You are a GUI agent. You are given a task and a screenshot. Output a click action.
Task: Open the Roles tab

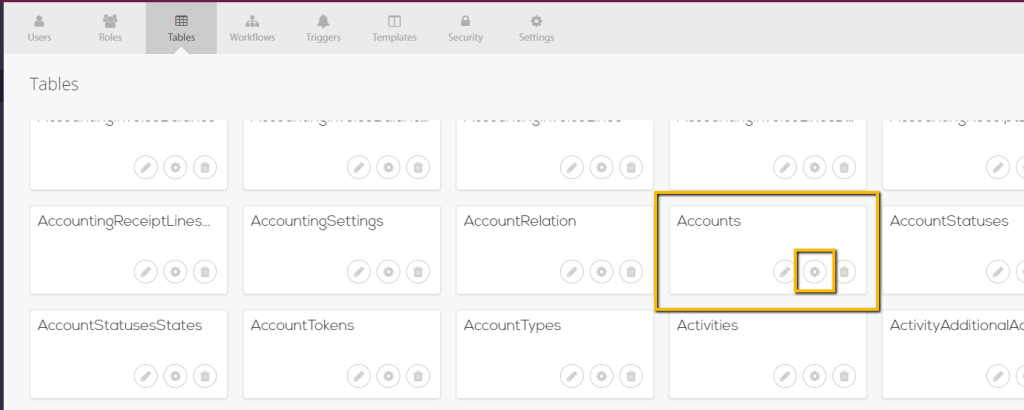[x=110, y=28]
